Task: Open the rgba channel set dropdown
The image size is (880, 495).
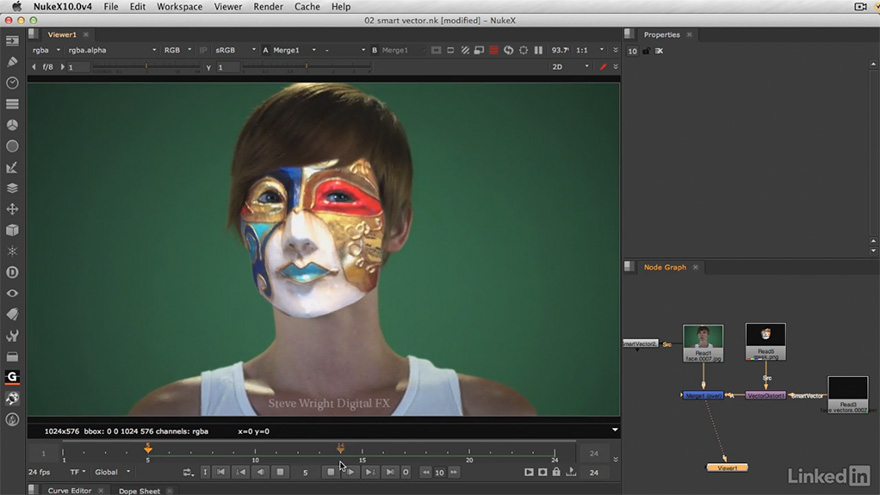Action: [x=46, y=50]
